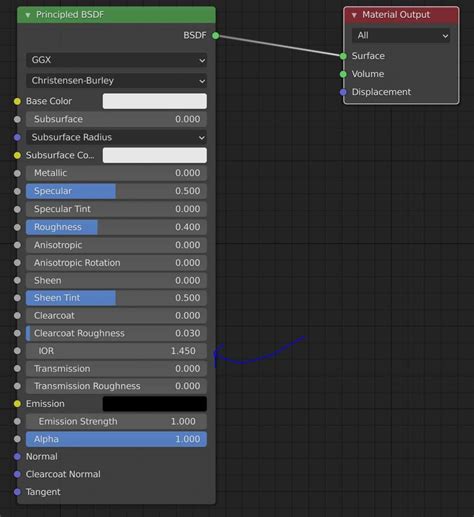Click the purple Normal input socket

17,457
